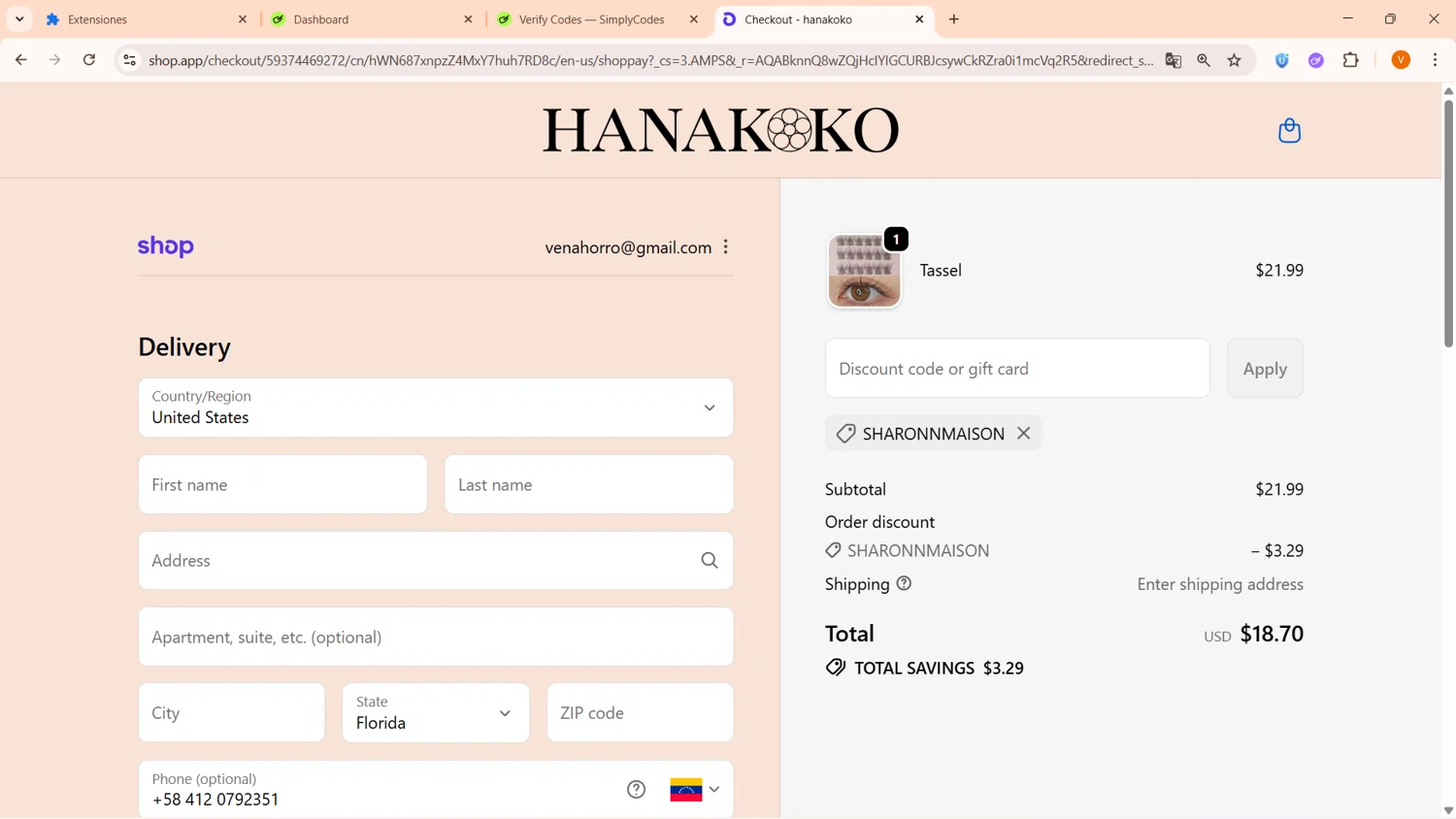The width and height of the screenshot is (1456, 819).
Task: Go forward in browser history
Action: (54, 60)
